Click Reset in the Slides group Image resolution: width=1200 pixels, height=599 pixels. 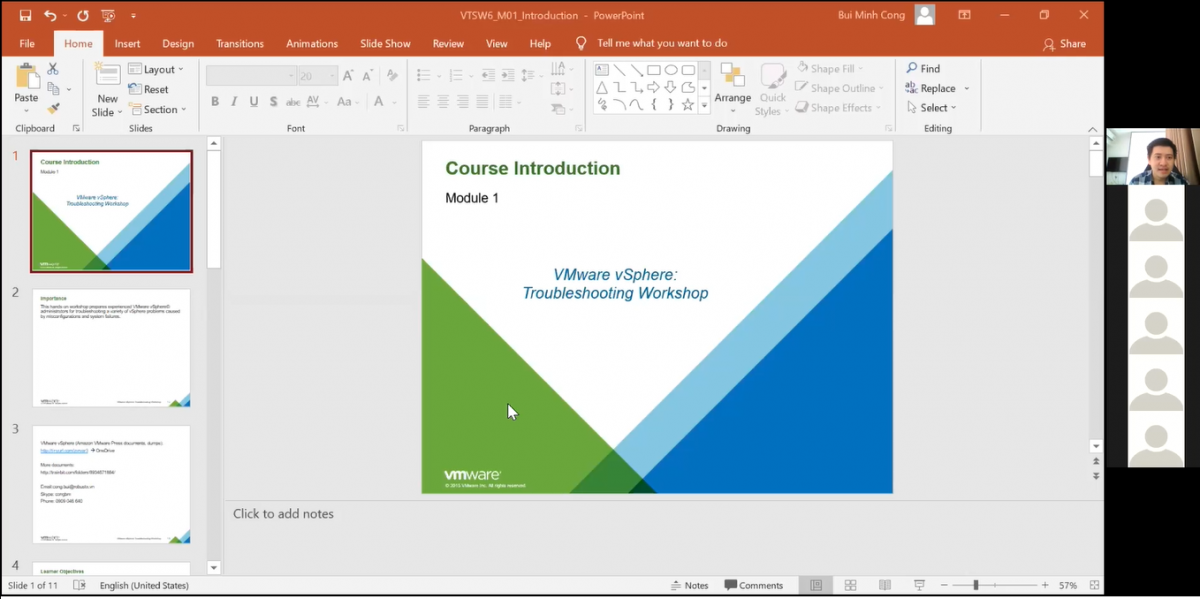tap(148, 90)
